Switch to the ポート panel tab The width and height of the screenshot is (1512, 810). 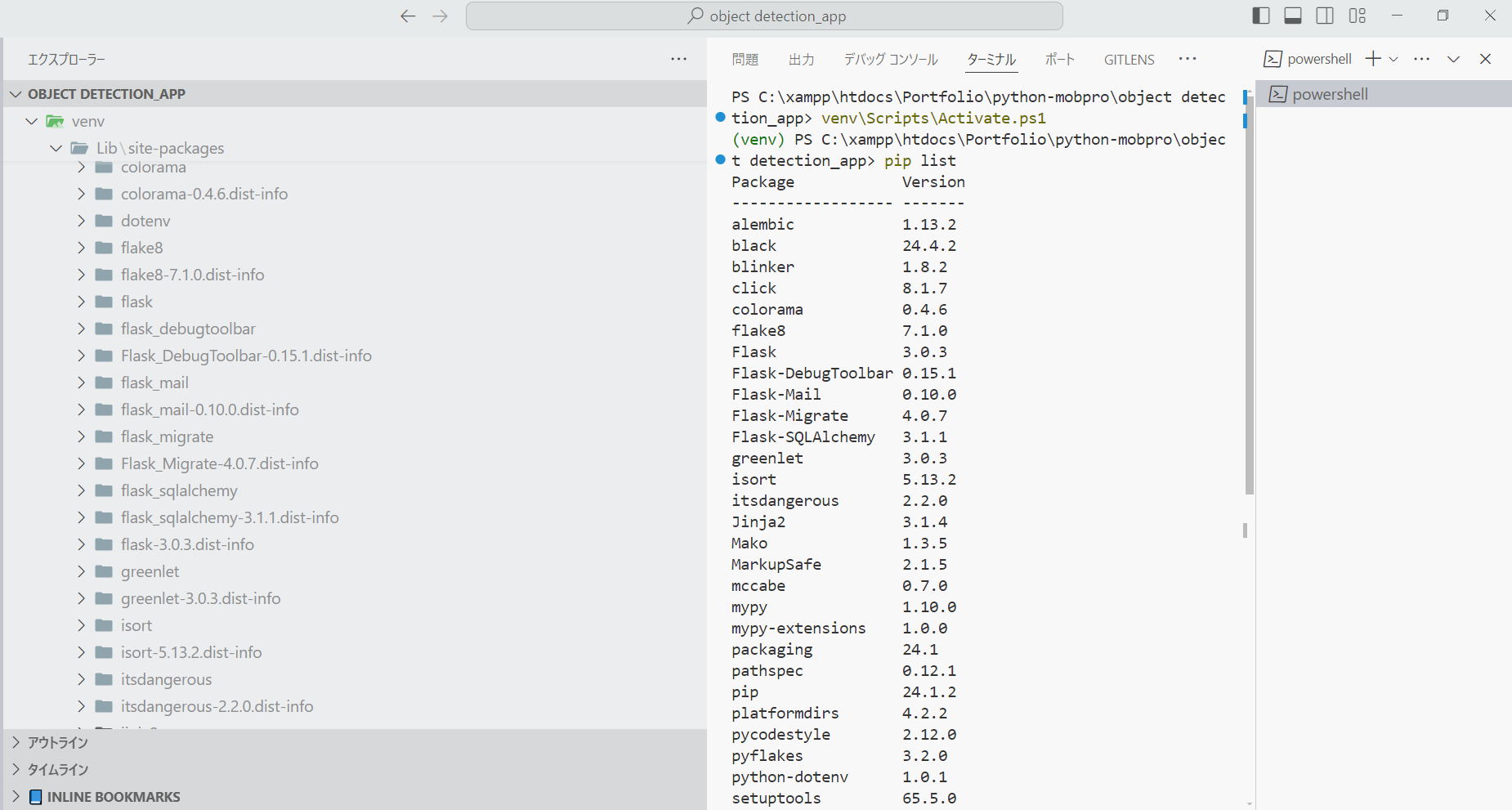[x=1060, y=59]
